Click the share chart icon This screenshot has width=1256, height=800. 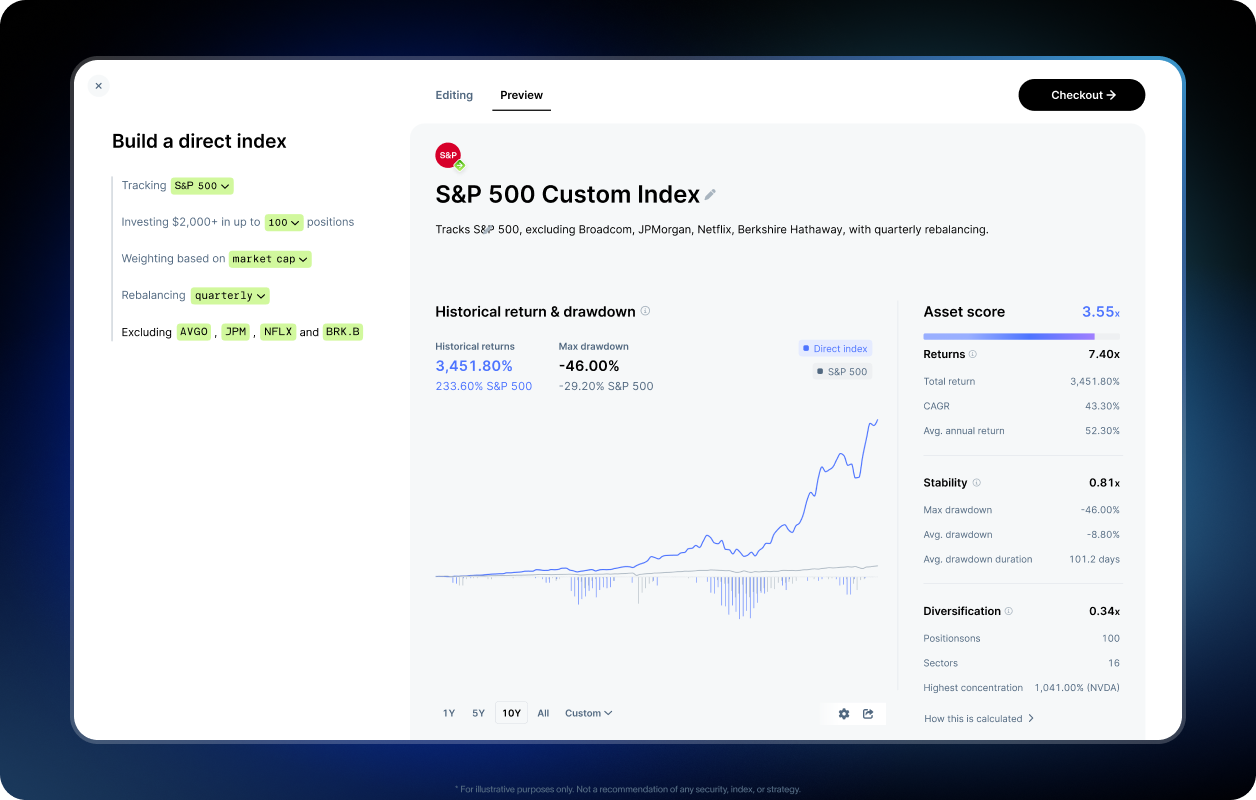(x=868, y=714)
